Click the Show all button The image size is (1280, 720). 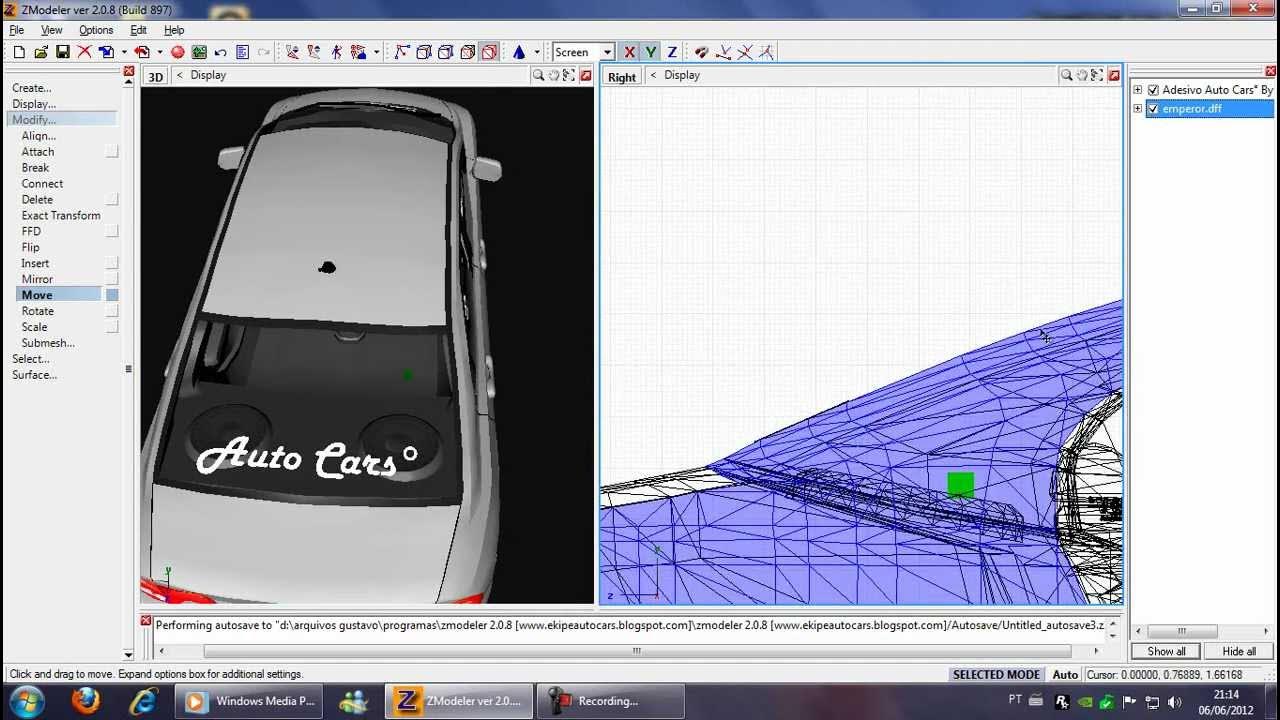pyautogui.click(x=1166, y=651)
